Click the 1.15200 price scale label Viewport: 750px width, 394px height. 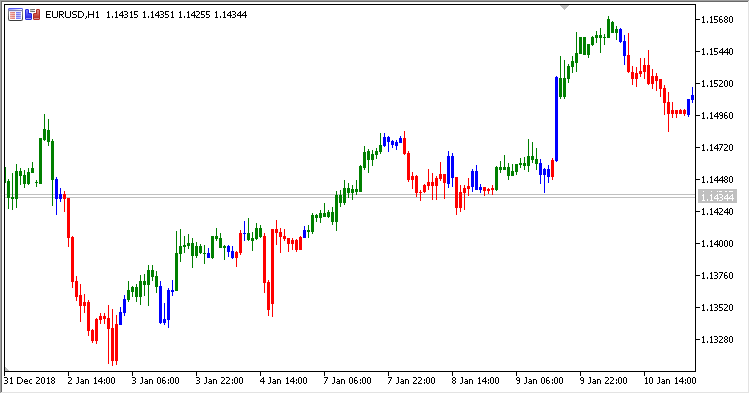point(717,84)
